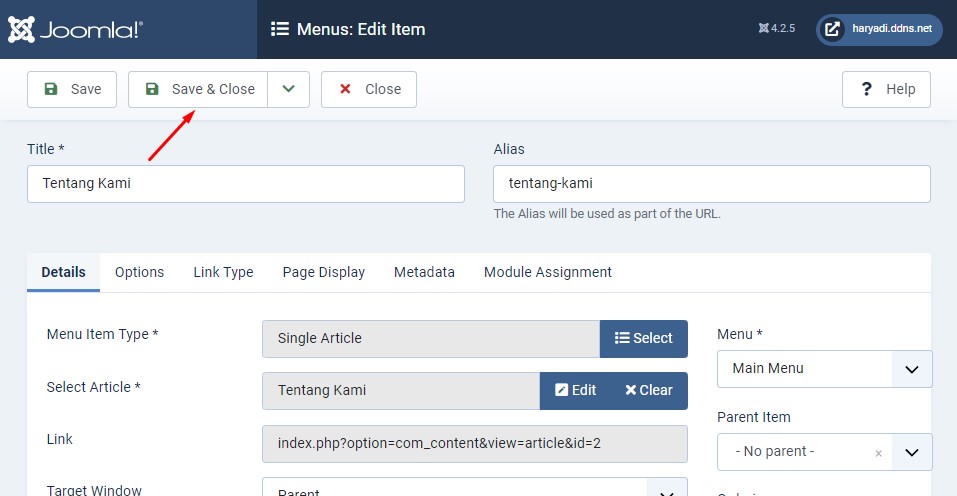This screenshot has width=957, height=496.
Task: Click the Save button
Action: [x=72, y=89]
